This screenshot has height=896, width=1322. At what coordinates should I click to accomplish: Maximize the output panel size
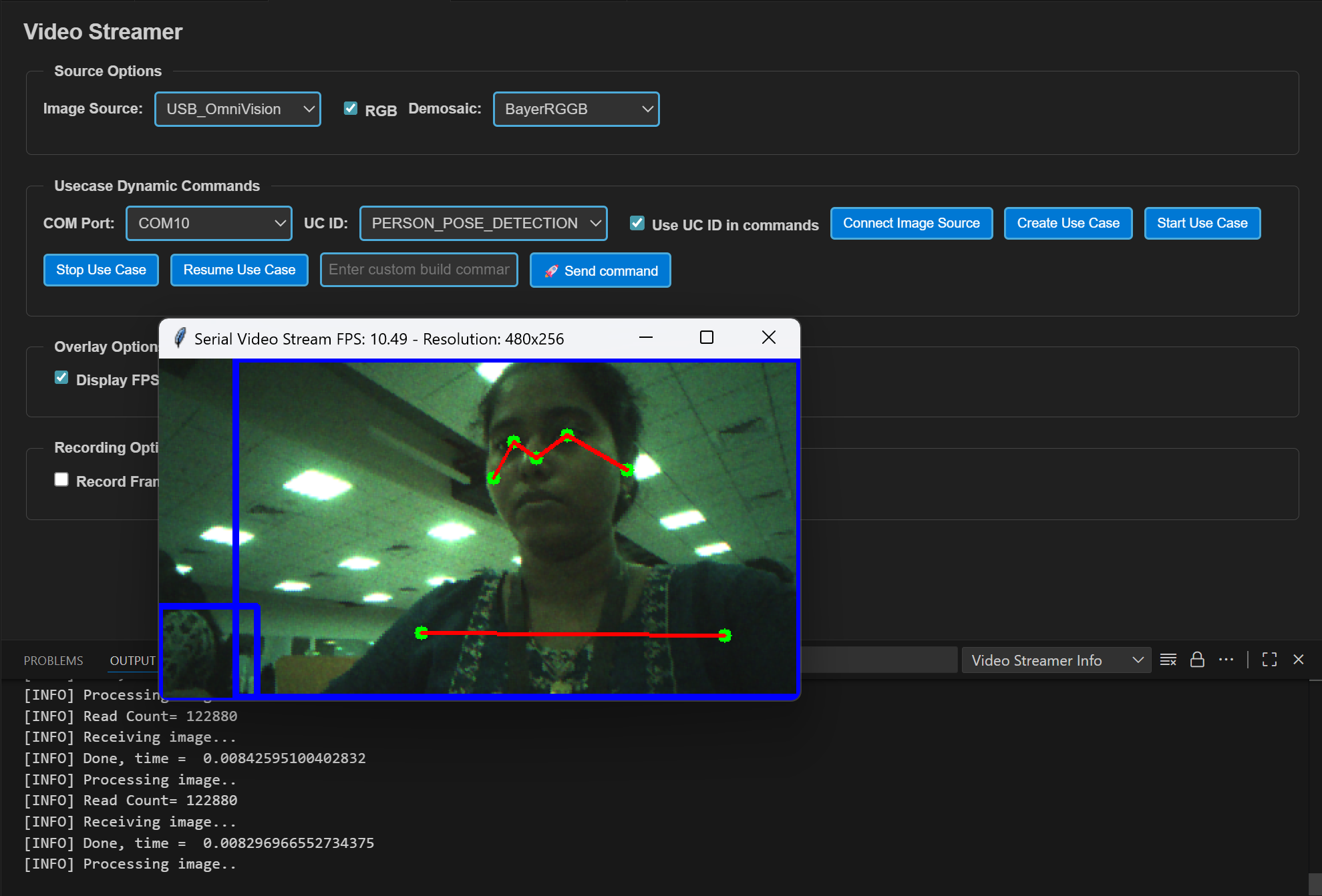(1269, 660)
